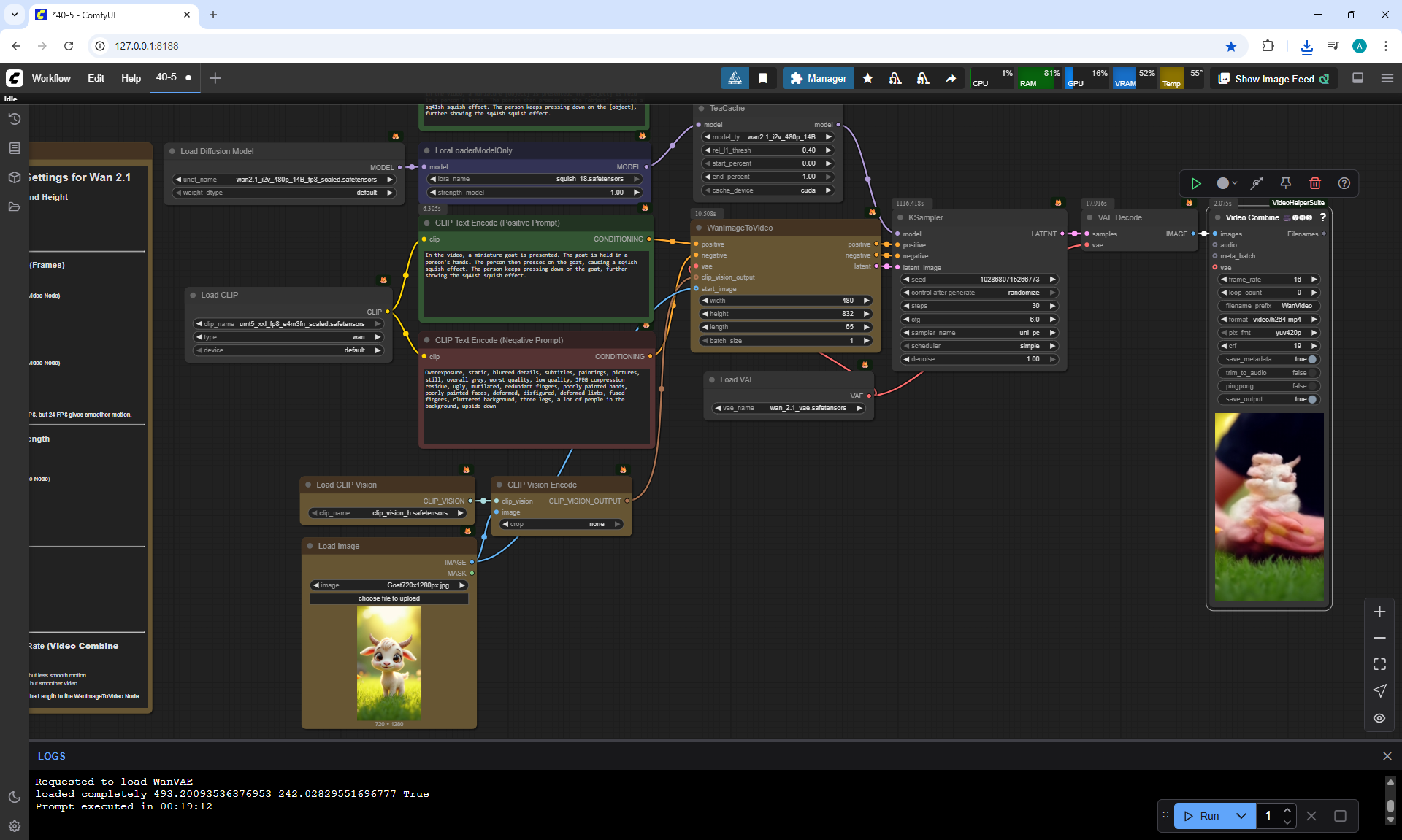Click the star favorites icon in toolbar

coord(867,78)
